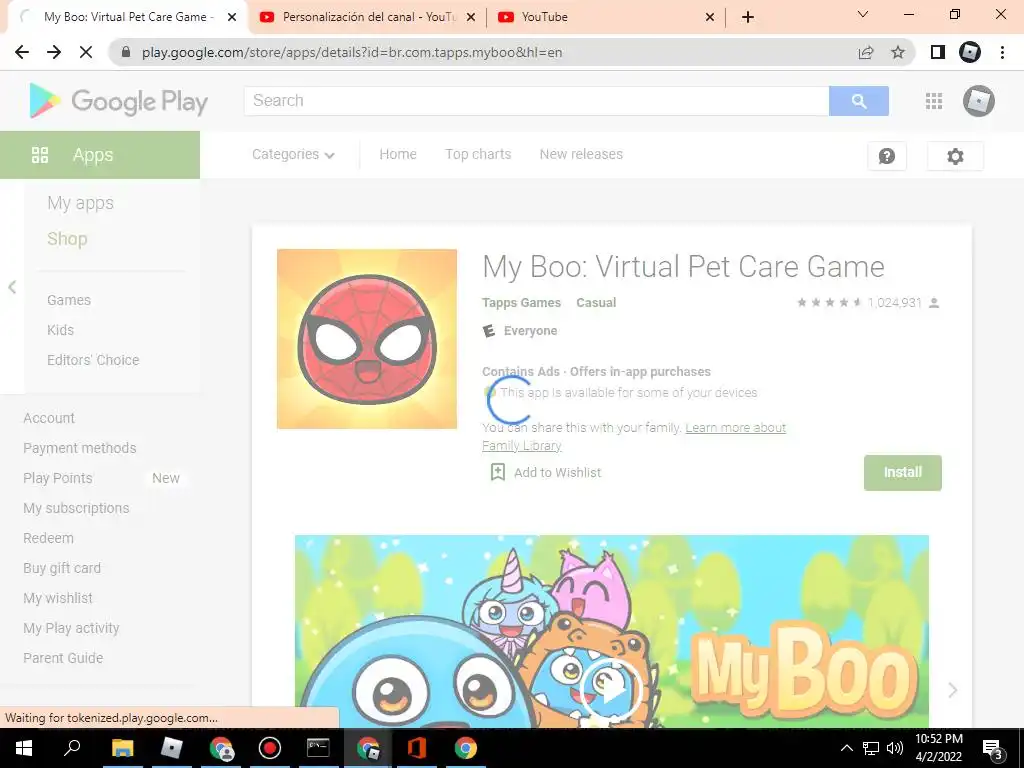
Task: Click the blue search magnifier button
Action: 859,101
